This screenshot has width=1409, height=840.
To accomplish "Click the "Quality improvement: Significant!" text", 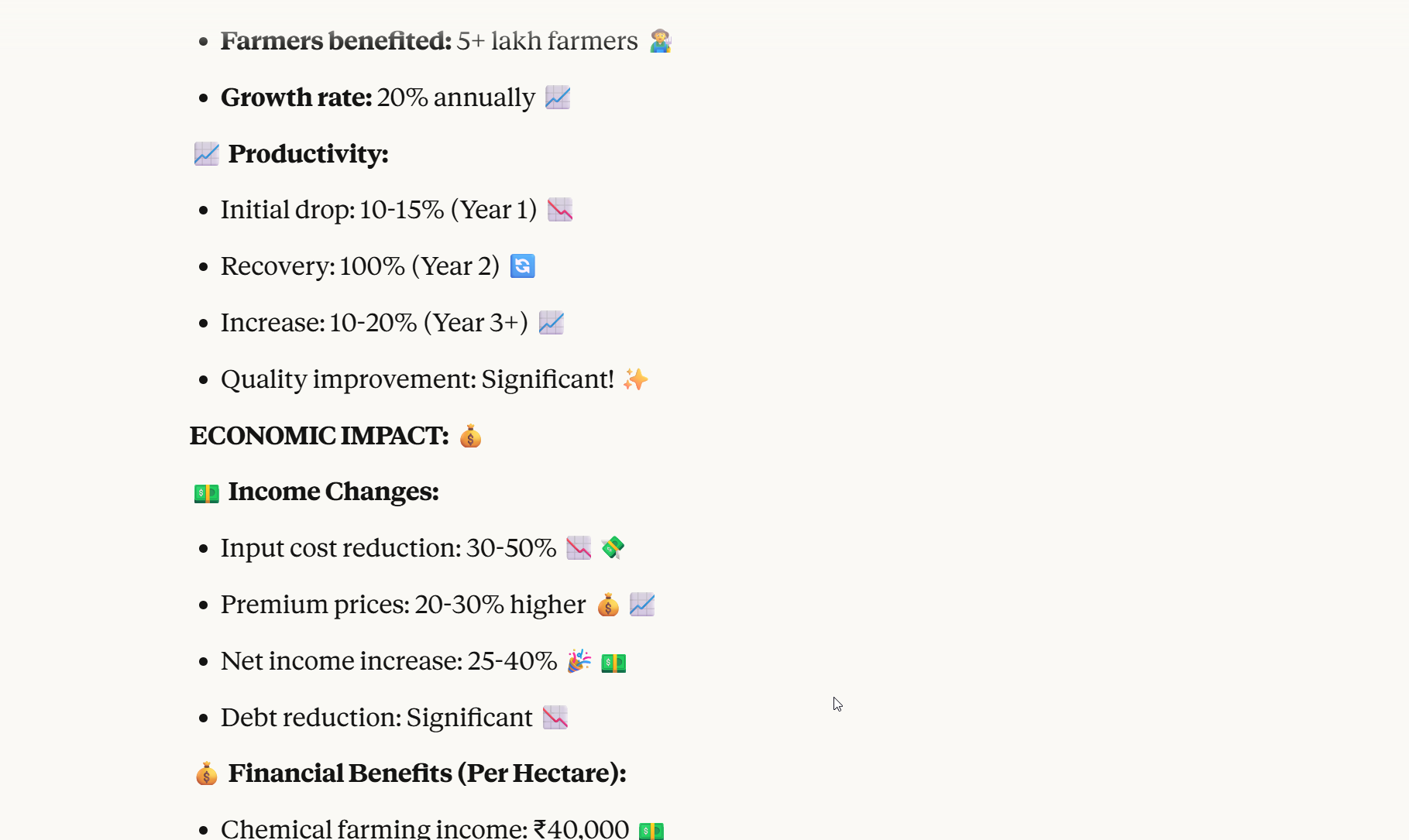I will [x=417, y=379].
